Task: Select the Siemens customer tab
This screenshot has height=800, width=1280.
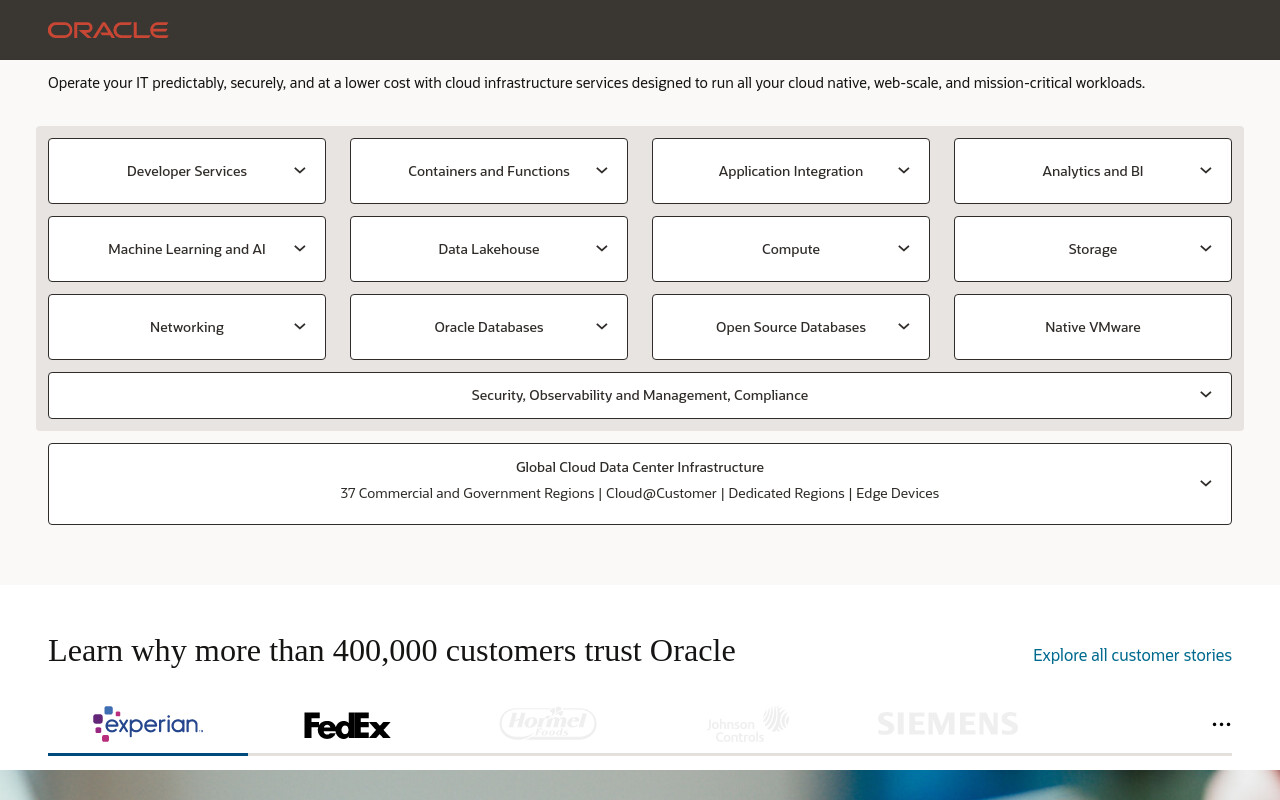Action: click(948, 724)
